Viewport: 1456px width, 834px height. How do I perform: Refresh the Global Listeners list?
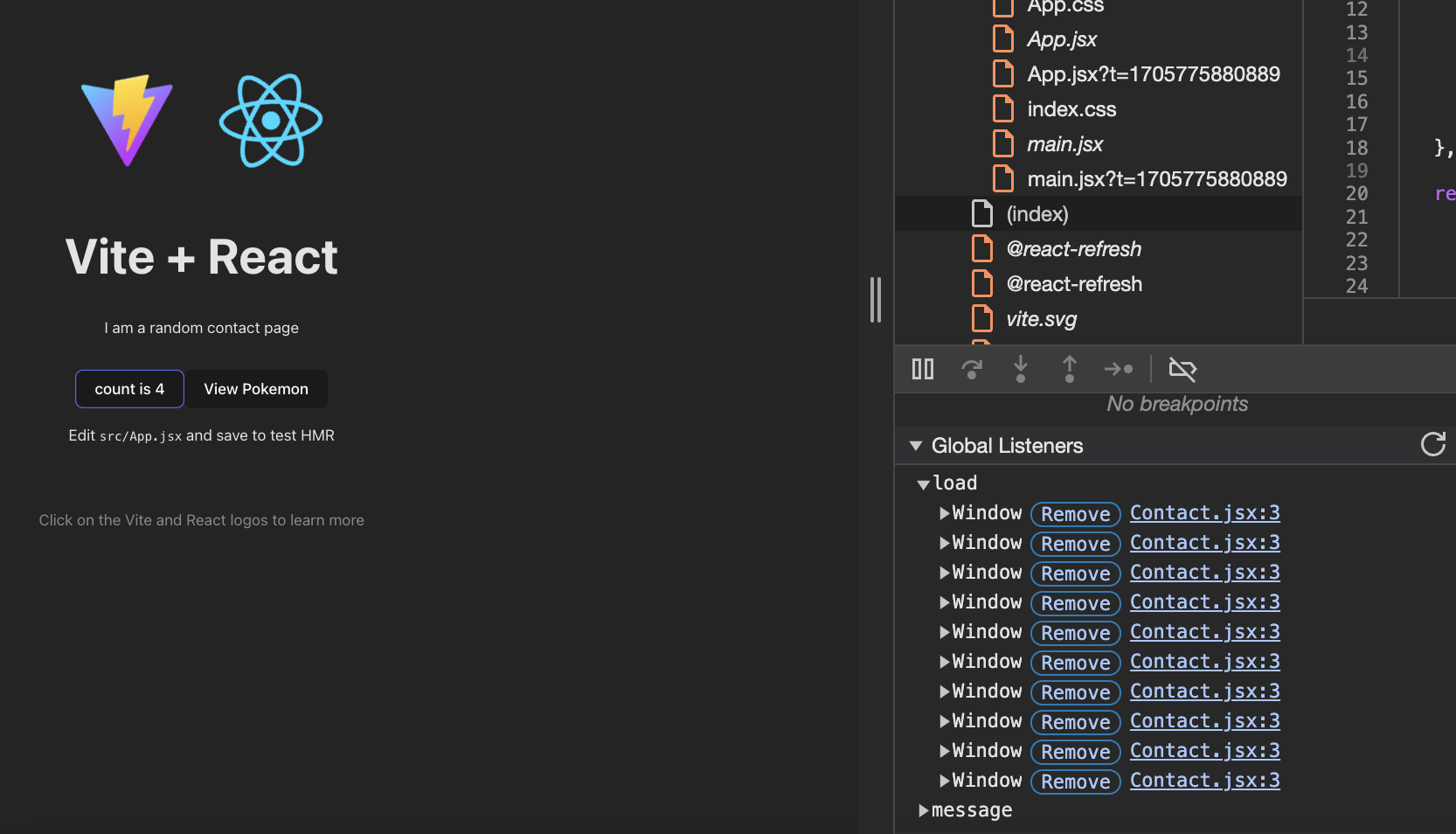click(x=1433, y=445)
